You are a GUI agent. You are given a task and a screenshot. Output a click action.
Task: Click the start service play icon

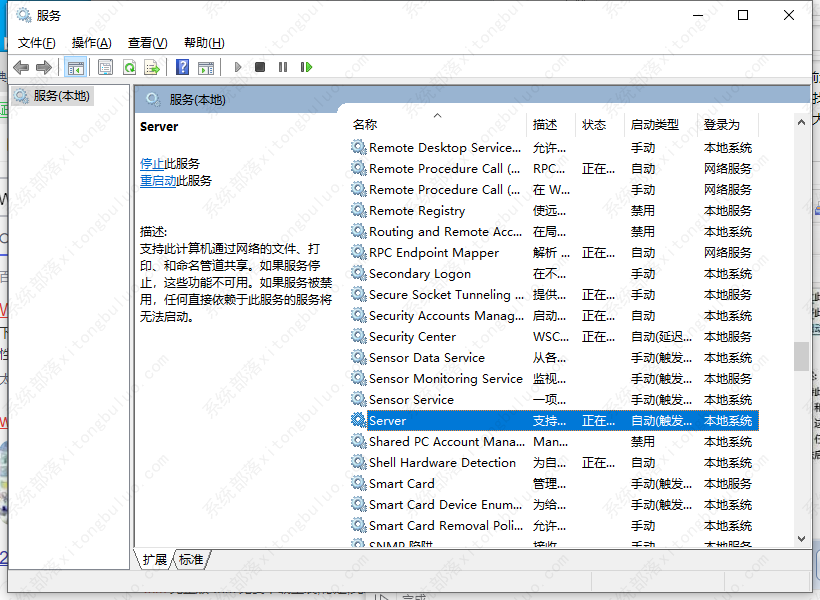[x=237, y=67]
